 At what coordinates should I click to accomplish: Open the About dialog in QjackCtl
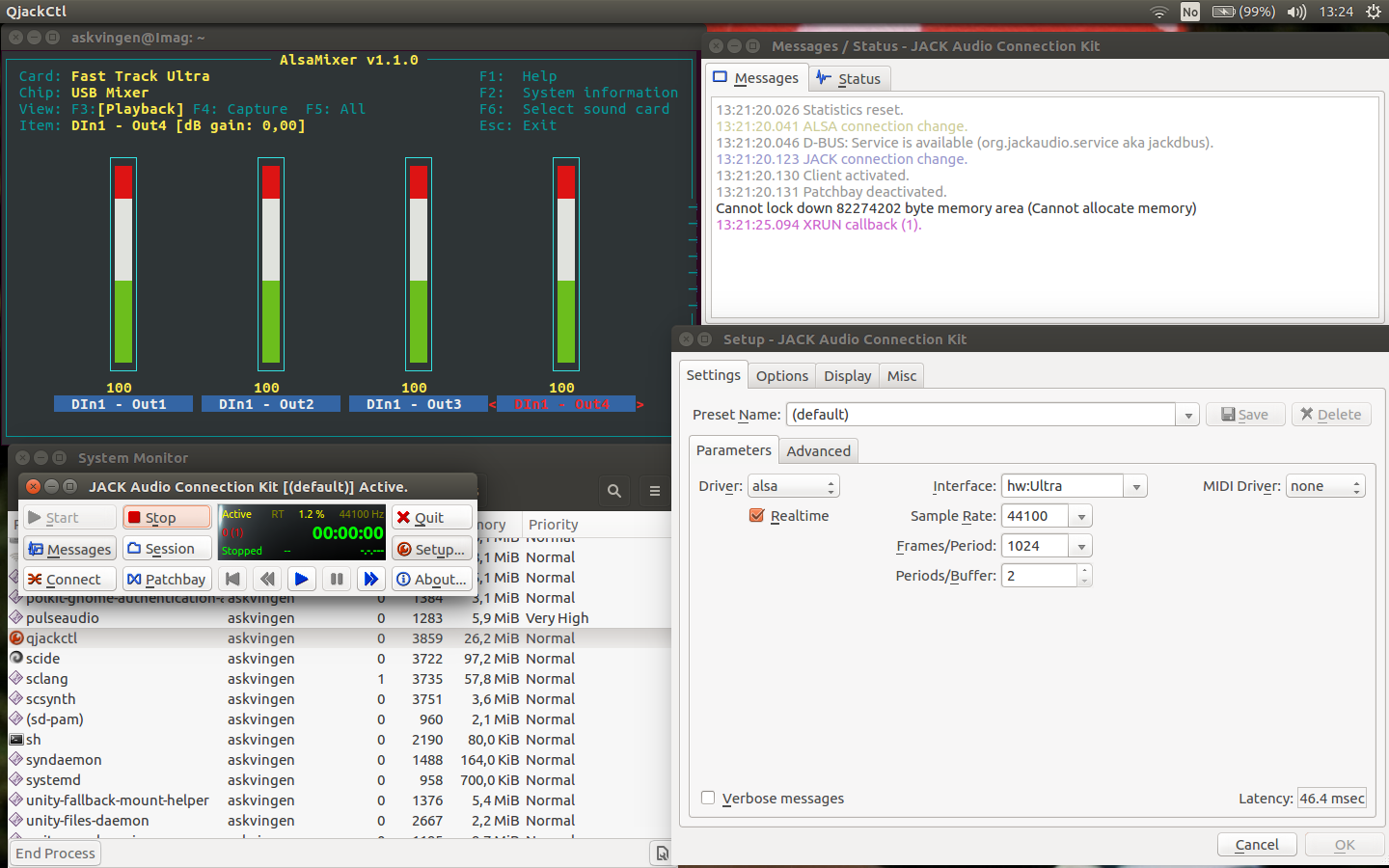[431, 579]
